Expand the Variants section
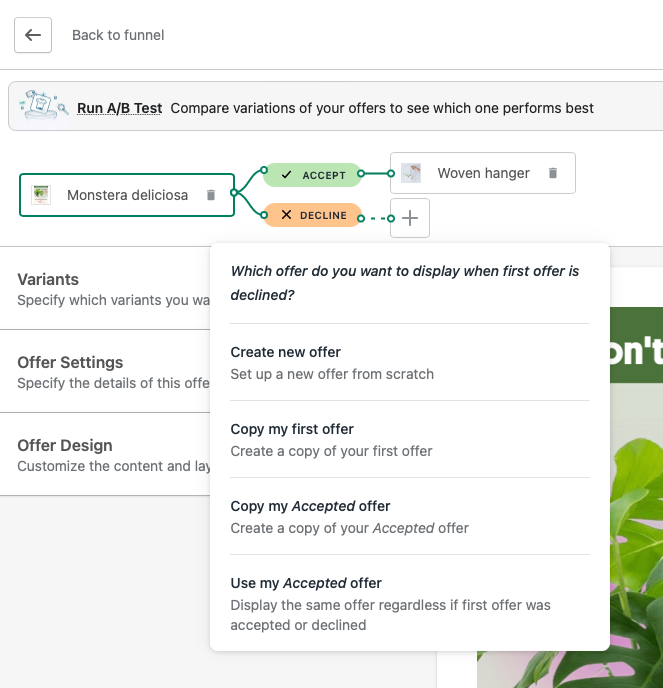 tap(110, 288)
